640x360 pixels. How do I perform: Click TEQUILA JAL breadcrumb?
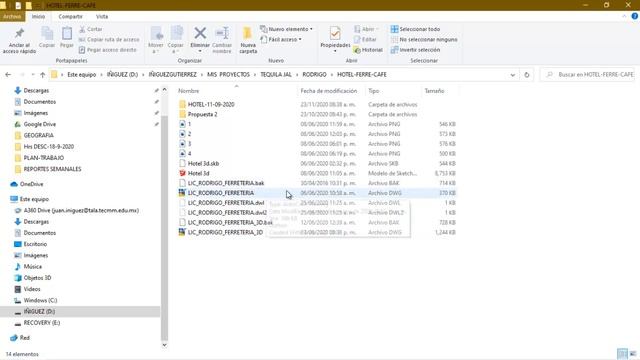click(x=276, y=75)
